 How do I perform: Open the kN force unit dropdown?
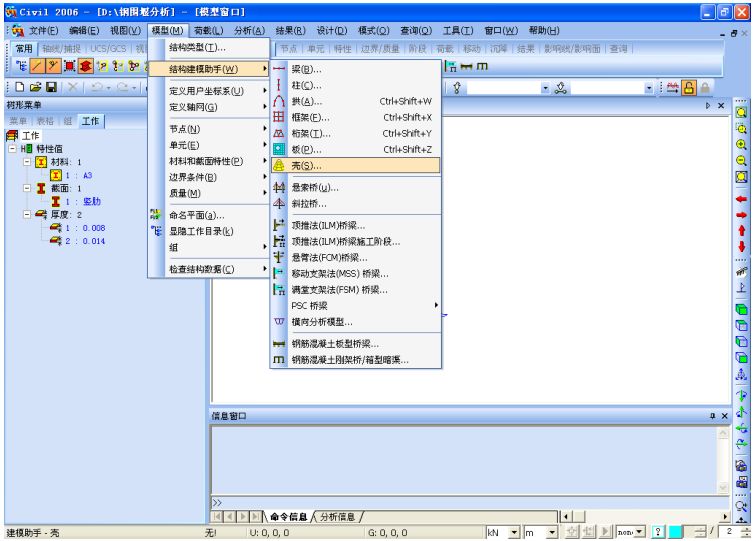coord(514,532)
